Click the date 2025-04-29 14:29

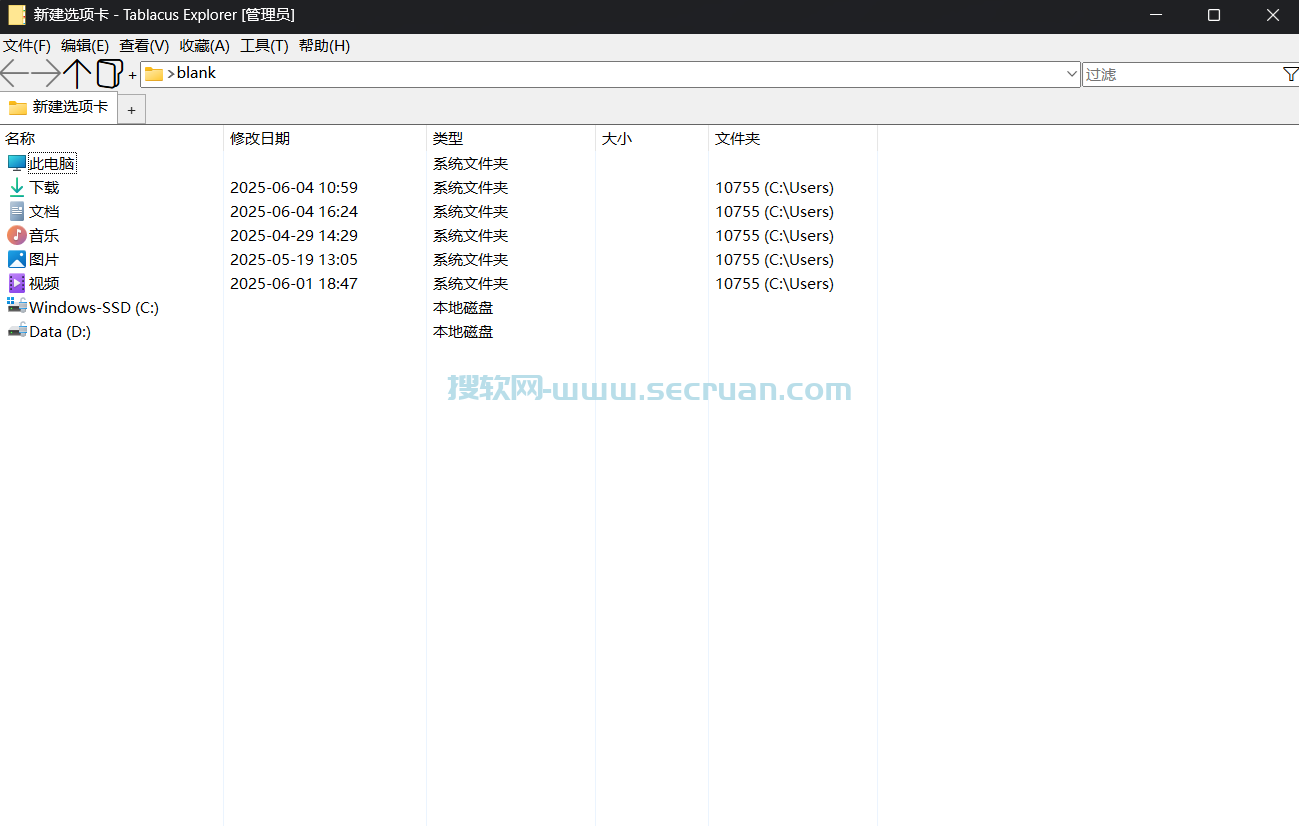click(x=294, y=235)
